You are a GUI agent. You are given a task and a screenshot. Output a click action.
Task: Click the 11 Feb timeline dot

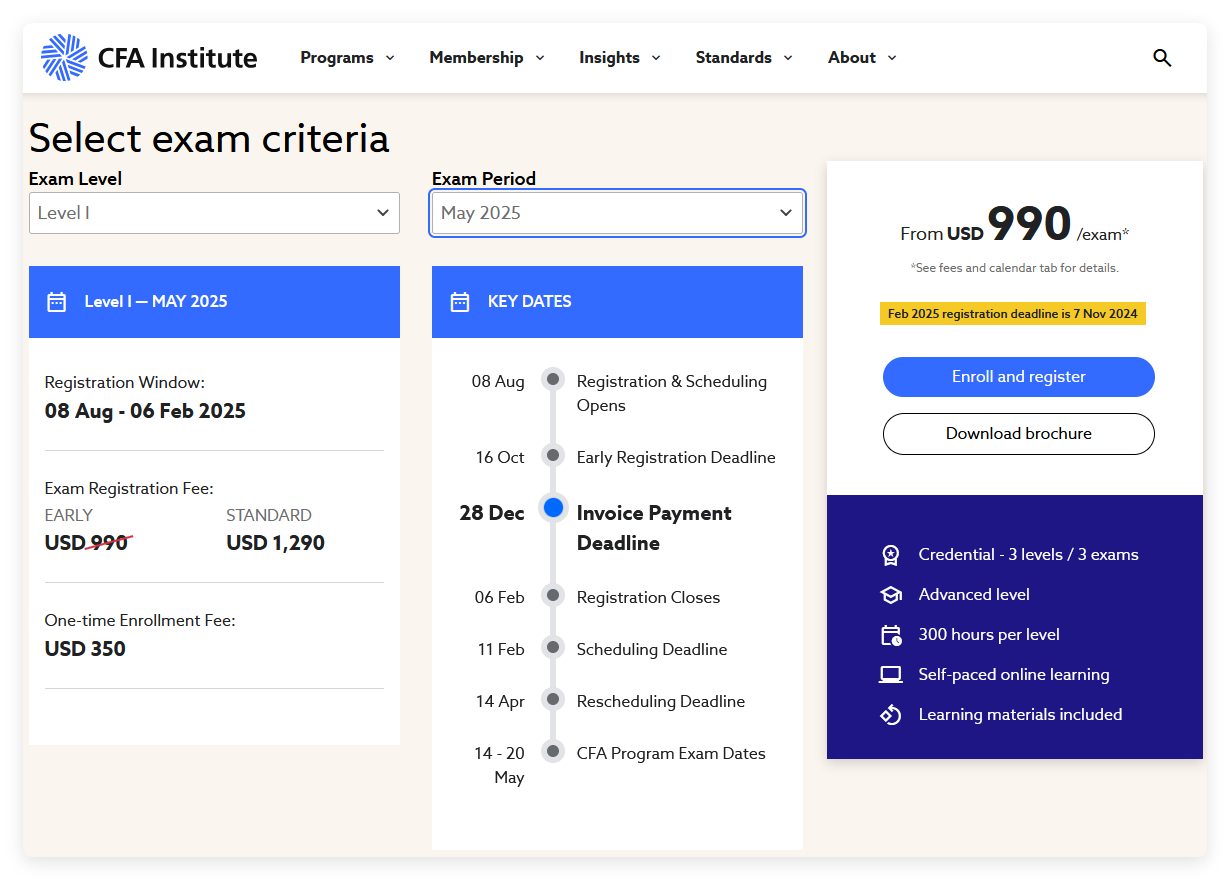click(x=553, y=647)
